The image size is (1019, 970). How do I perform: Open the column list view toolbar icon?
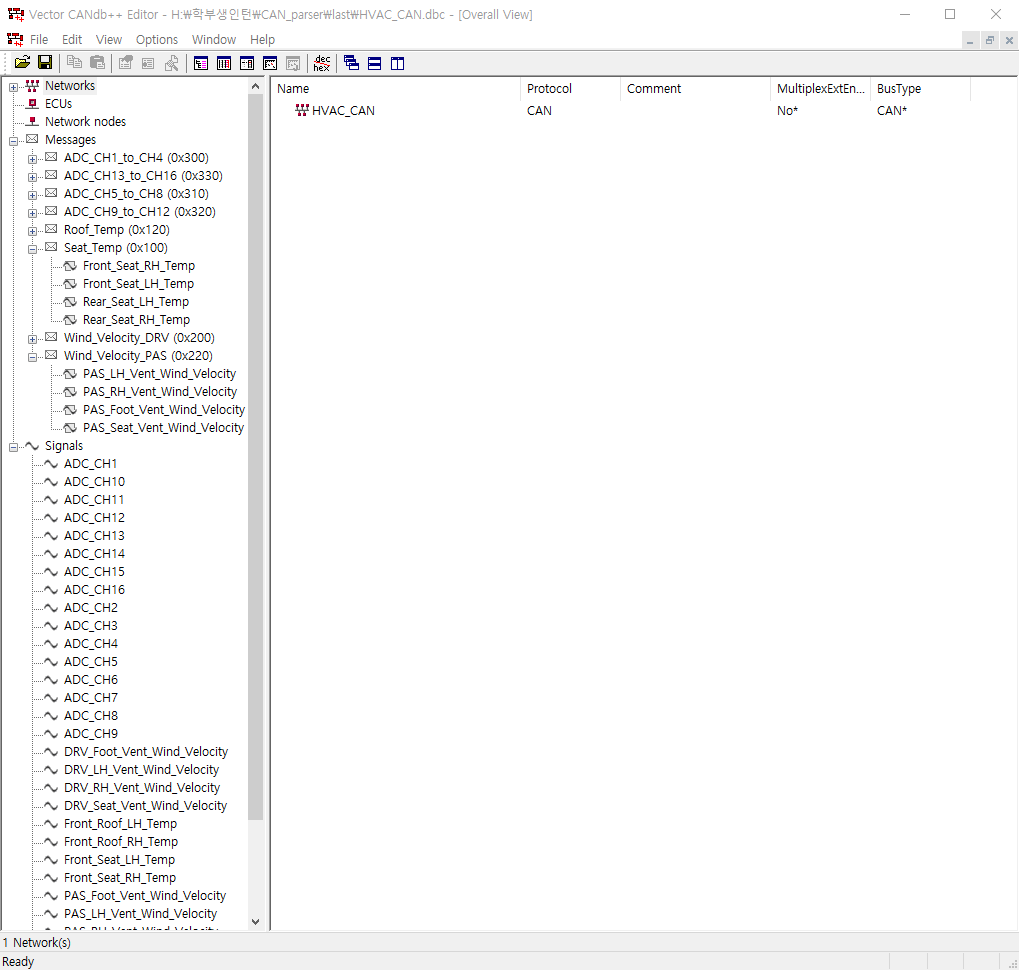point(224,63)
